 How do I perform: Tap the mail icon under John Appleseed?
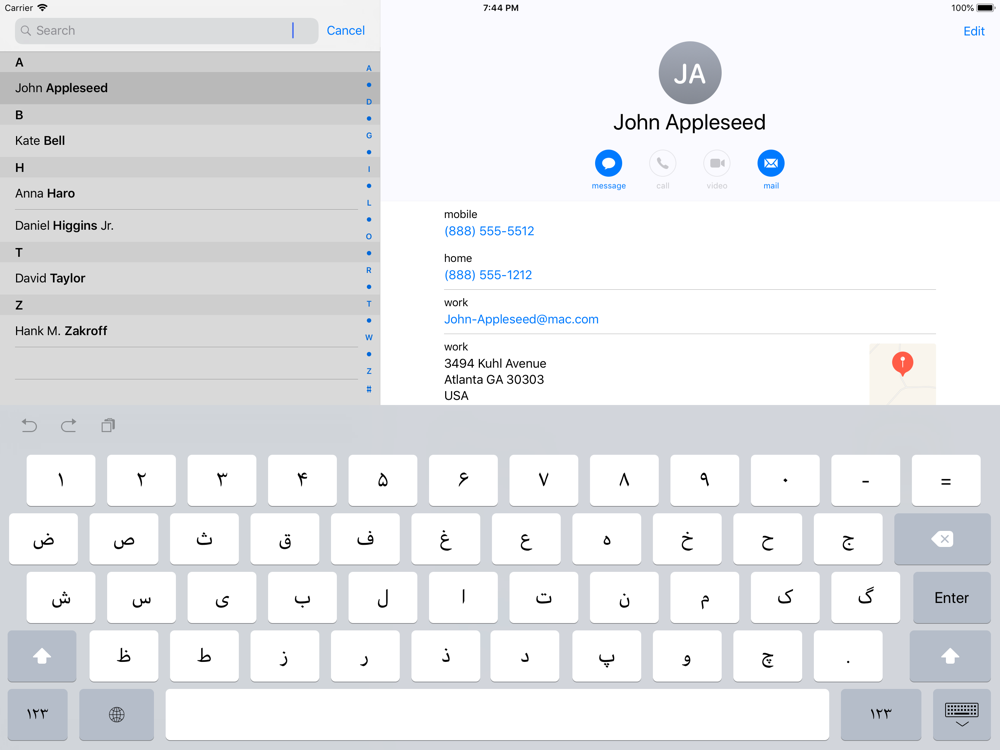tap(770, 163)
